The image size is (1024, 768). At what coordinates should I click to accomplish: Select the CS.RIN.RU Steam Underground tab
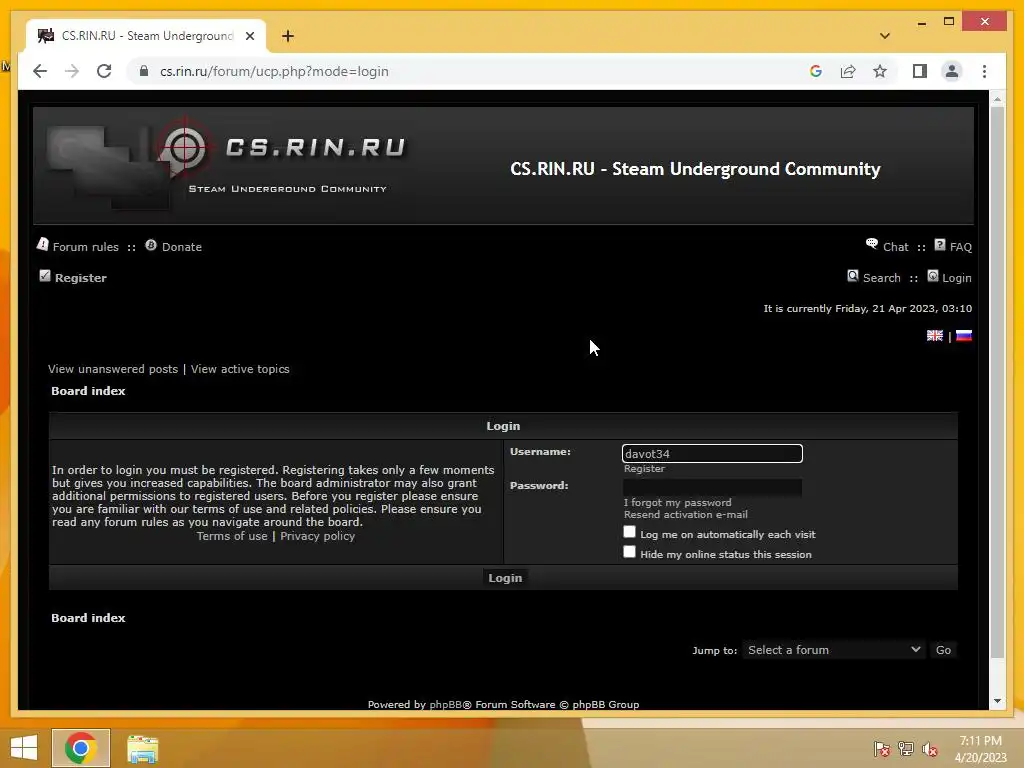tap(146, 36)
